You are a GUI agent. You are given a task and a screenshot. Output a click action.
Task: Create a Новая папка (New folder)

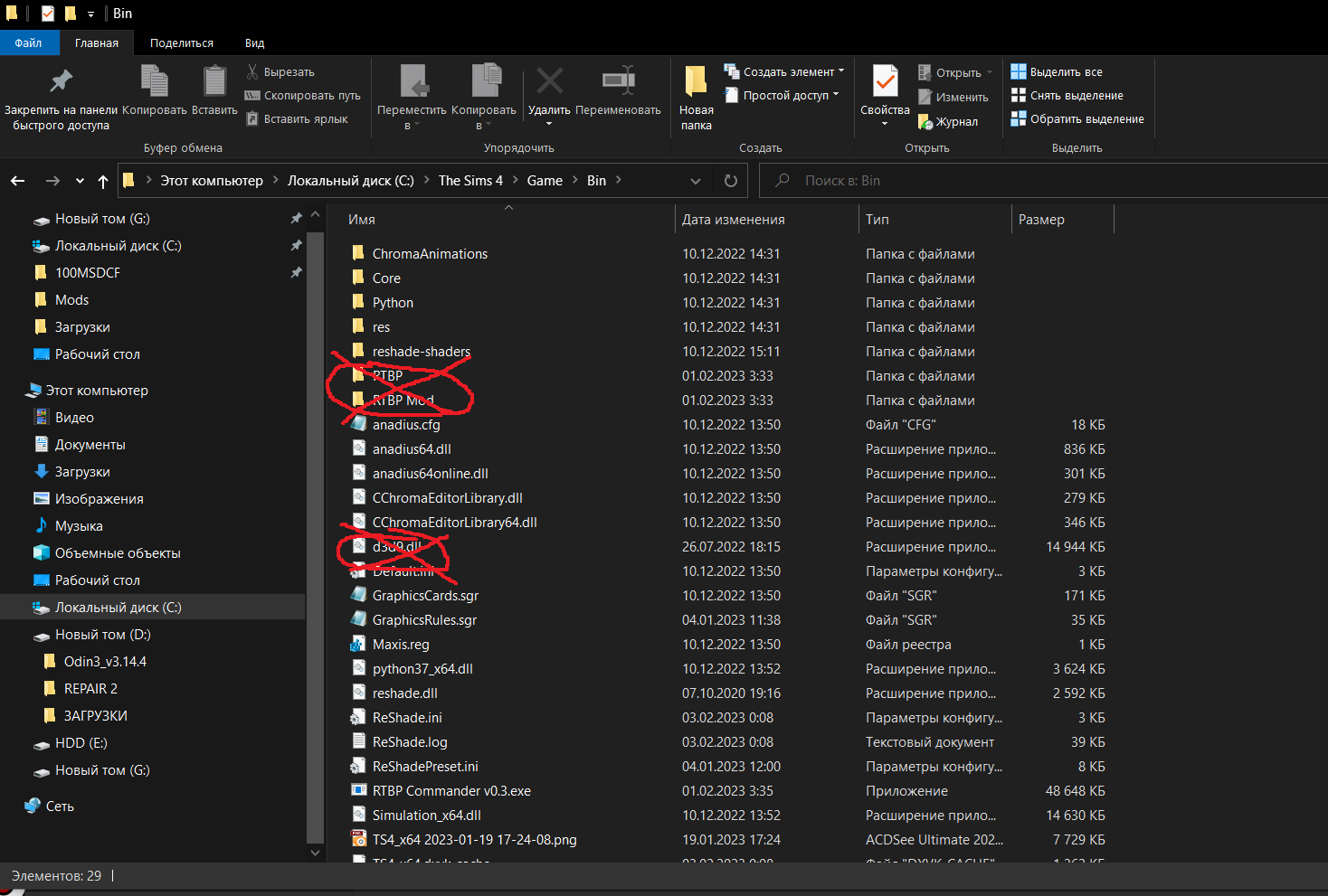pos(697,98)
